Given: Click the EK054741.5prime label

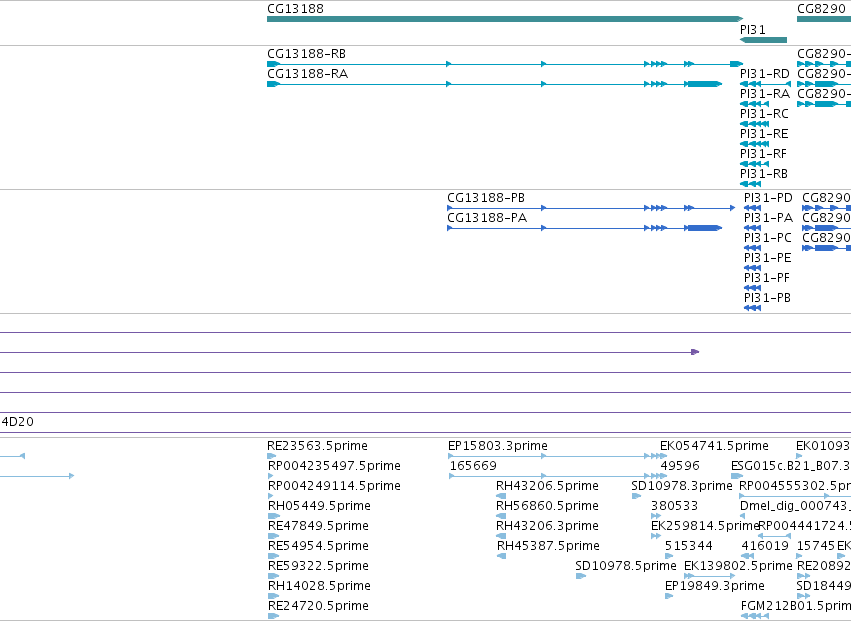Looking at the screenshot, I should tap(714, 446).
